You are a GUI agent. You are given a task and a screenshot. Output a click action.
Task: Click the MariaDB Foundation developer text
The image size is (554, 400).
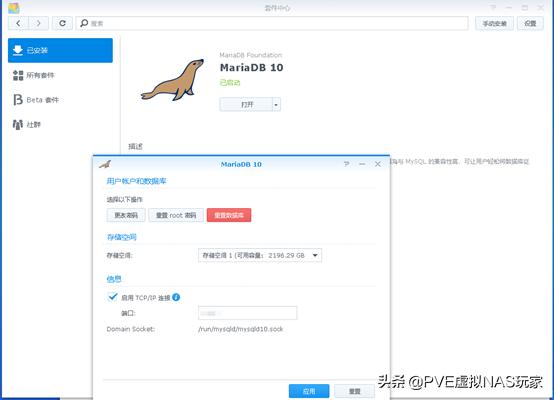click(x=251, y=55)
